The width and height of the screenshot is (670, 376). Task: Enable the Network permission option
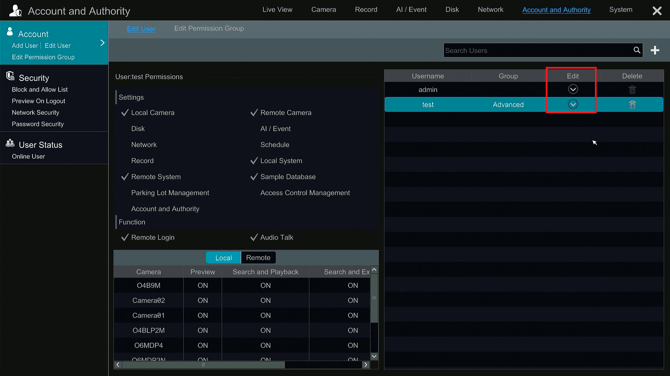pyautogui.click(x=144, y=144)
